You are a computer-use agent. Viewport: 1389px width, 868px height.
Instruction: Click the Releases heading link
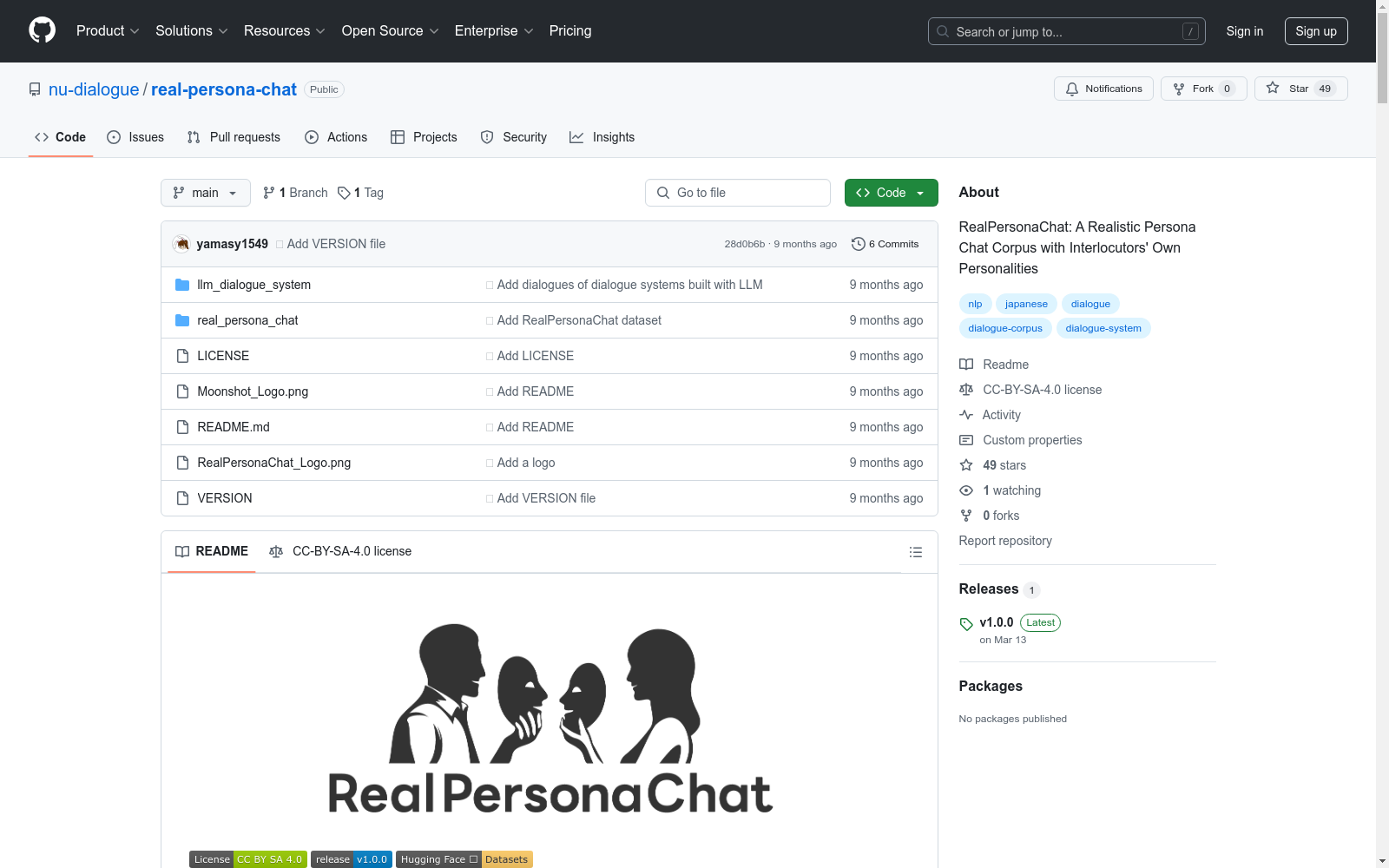989,589
